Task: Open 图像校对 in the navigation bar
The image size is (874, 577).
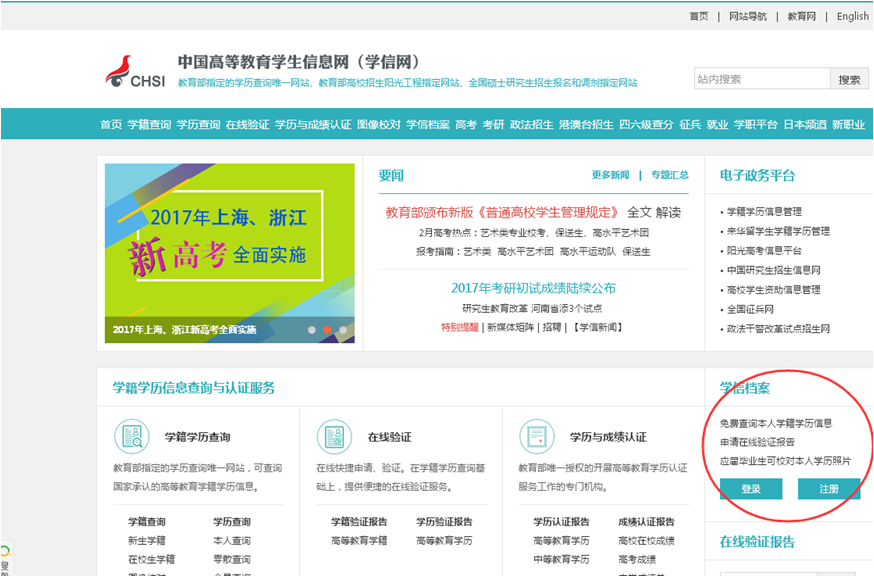Action: 378,124
